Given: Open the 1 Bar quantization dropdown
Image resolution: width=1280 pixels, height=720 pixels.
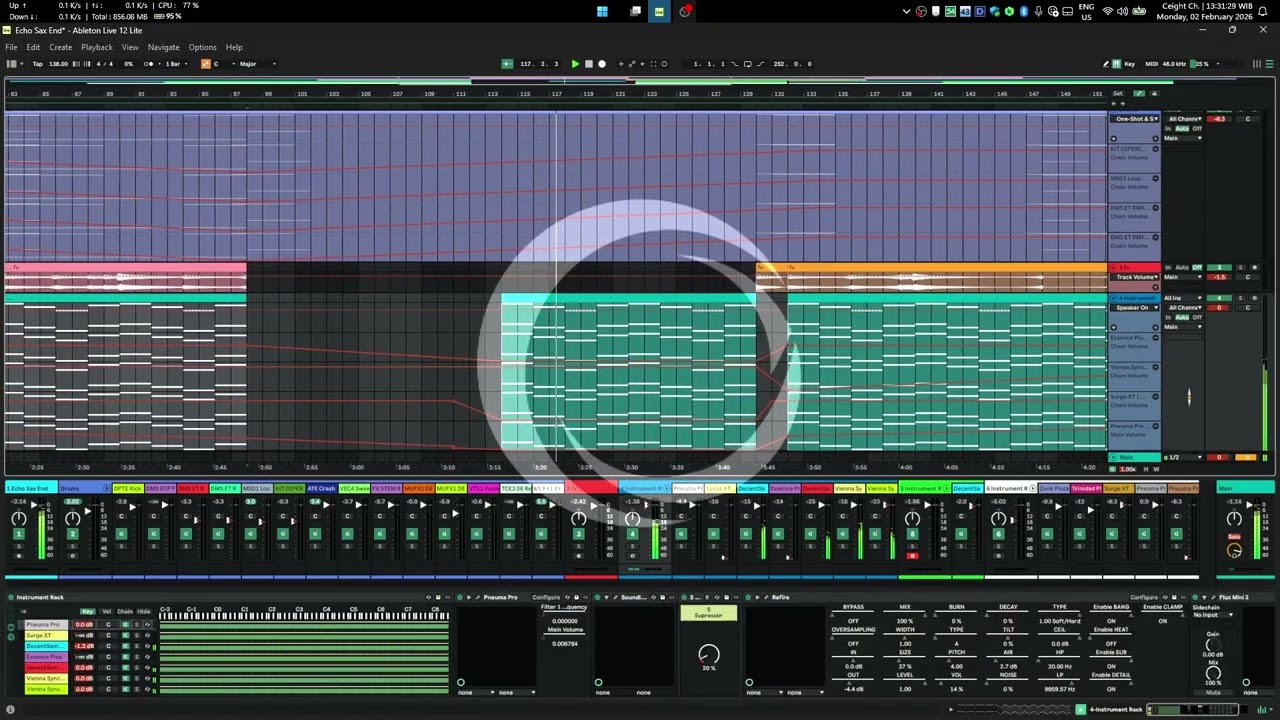Looking at the screenshot, I should point(176,64).
